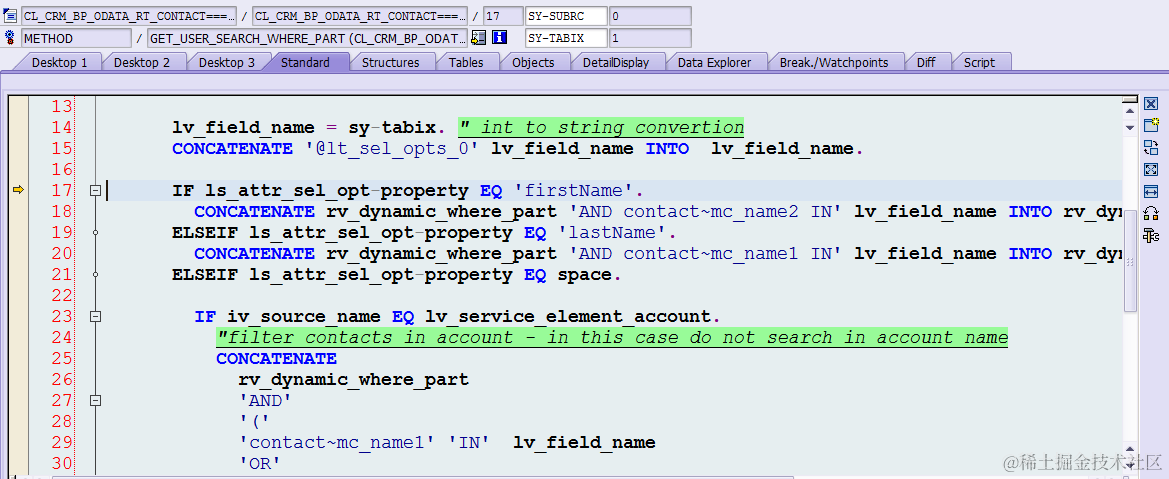This screenshot has width=1169, height=479.
Task: Click the close tool icon in right toolbar
Action: point(1150,104)
